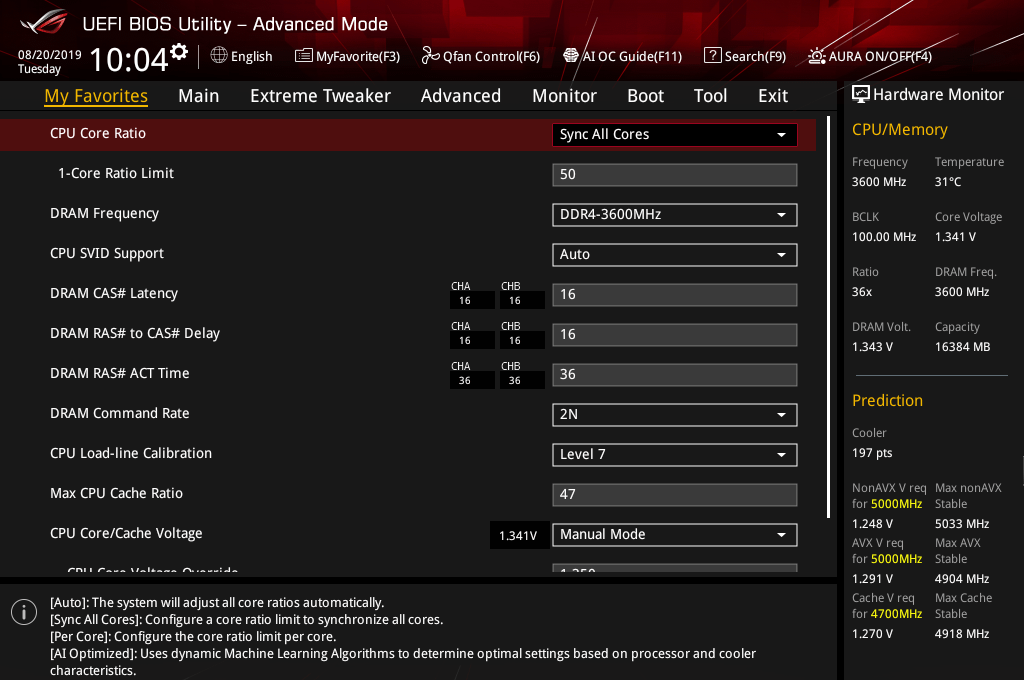Screen dimensions: 1024x680
Task: Click the settings list scrollbar
Action: click(828, 317)
